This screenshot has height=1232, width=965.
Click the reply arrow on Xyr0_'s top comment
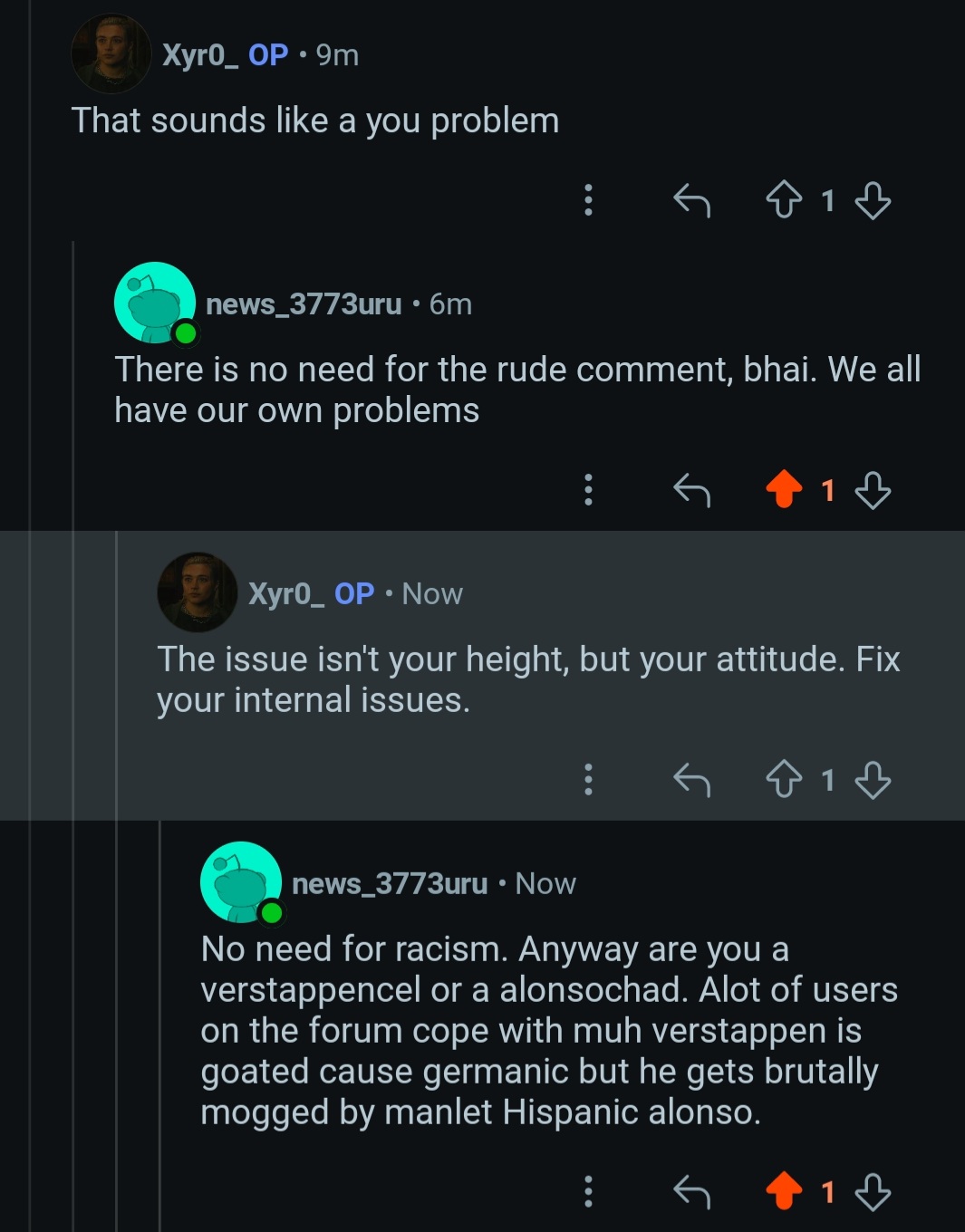tap(692, 200)
